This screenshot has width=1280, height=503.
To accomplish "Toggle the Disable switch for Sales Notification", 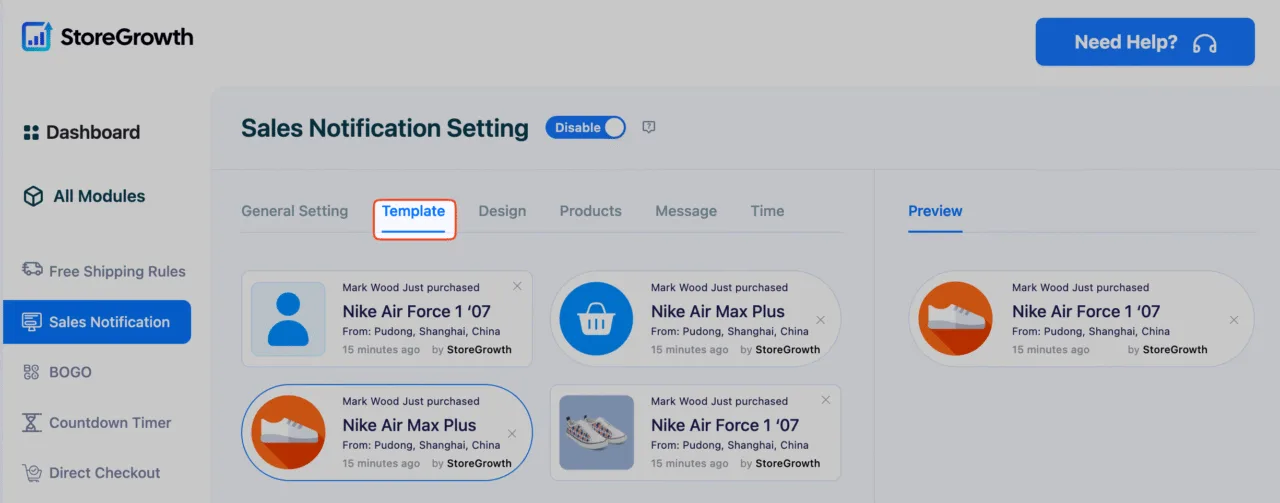I will (x=585, y=127).
